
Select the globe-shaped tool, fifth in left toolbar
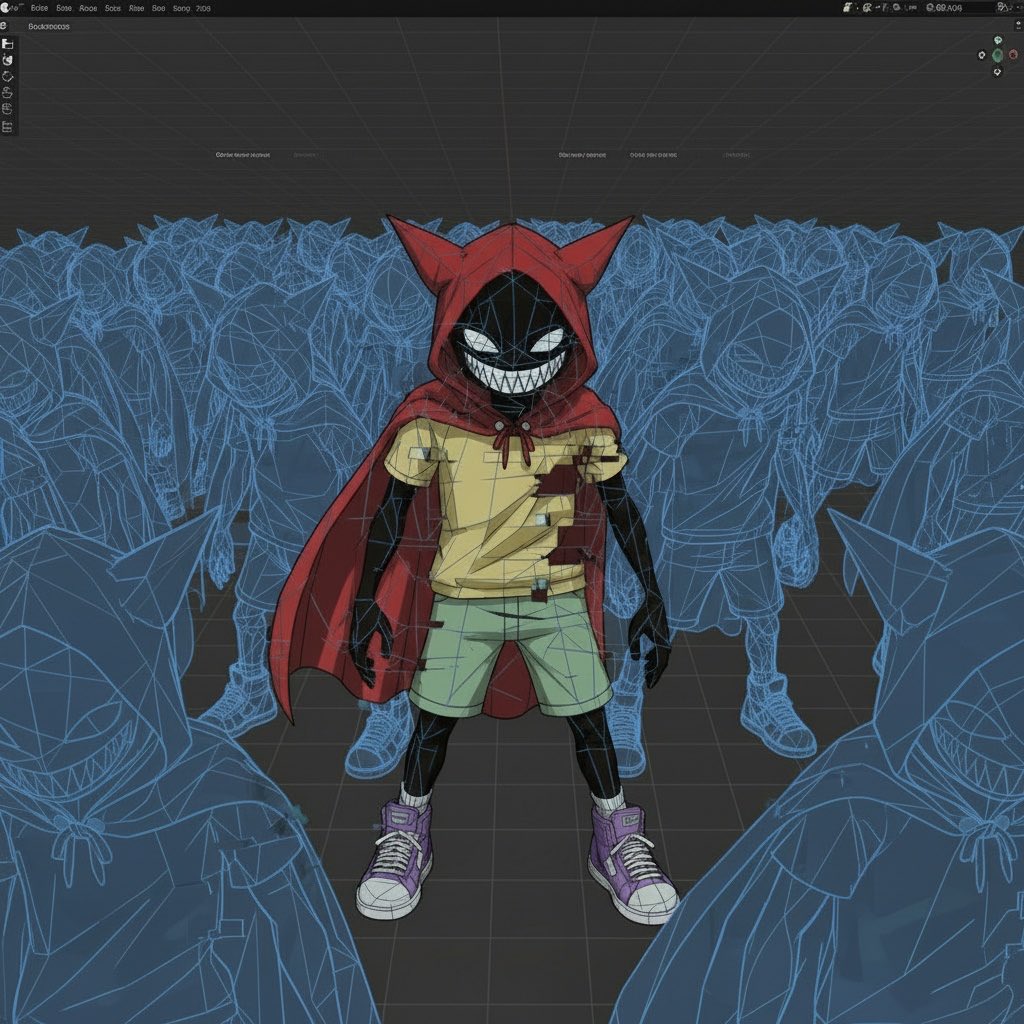click(7, 109)
